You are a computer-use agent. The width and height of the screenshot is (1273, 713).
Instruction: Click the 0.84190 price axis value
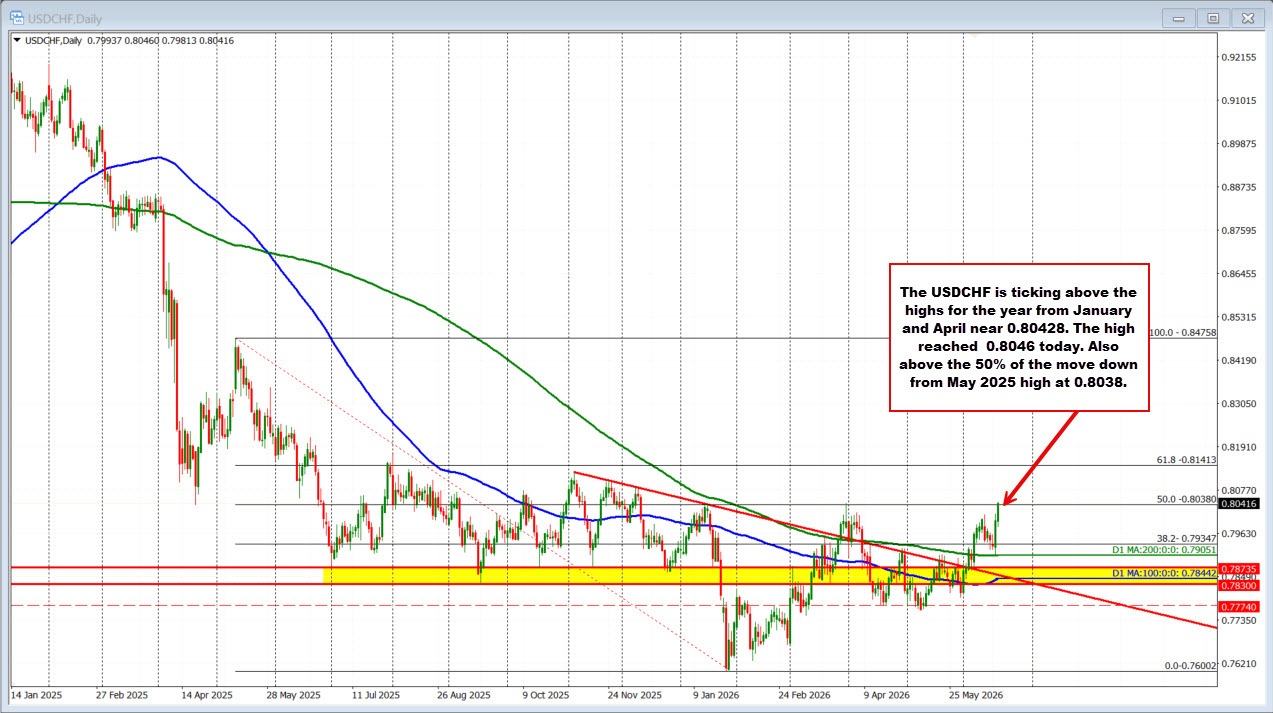click(1239, 360)
